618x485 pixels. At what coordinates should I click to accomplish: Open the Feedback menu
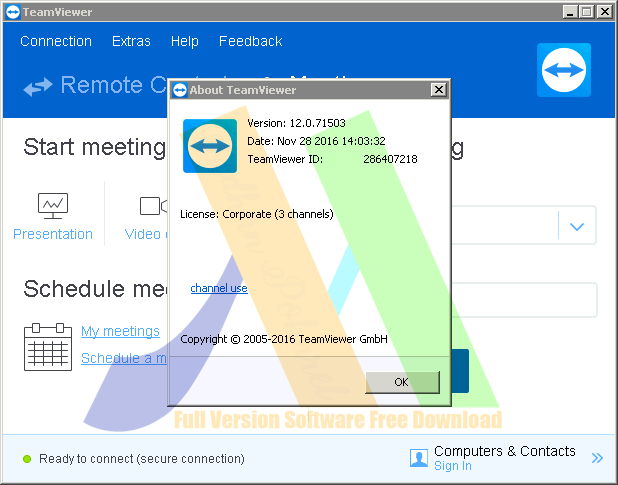(251, 41)
